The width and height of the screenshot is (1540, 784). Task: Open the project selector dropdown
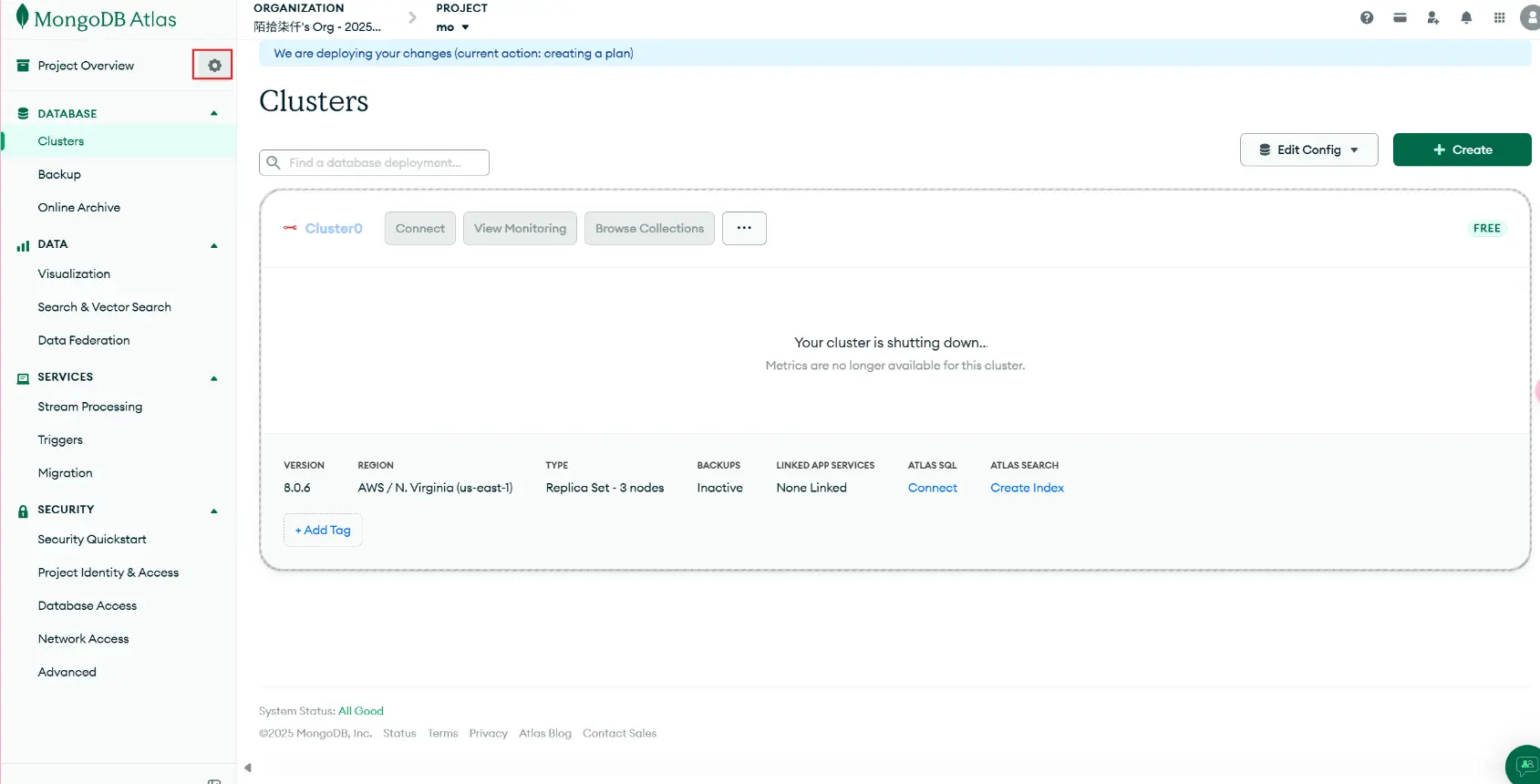pyautogui.click(x=453, y=27)
